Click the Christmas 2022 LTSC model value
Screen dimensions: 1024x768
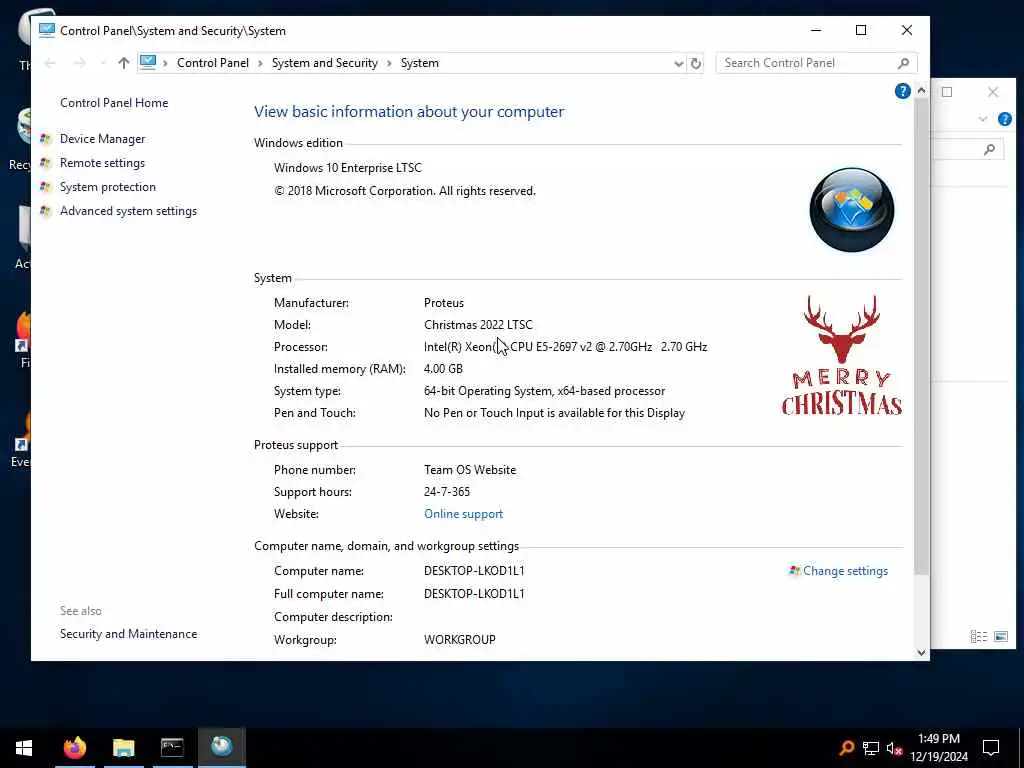[478, 325]
